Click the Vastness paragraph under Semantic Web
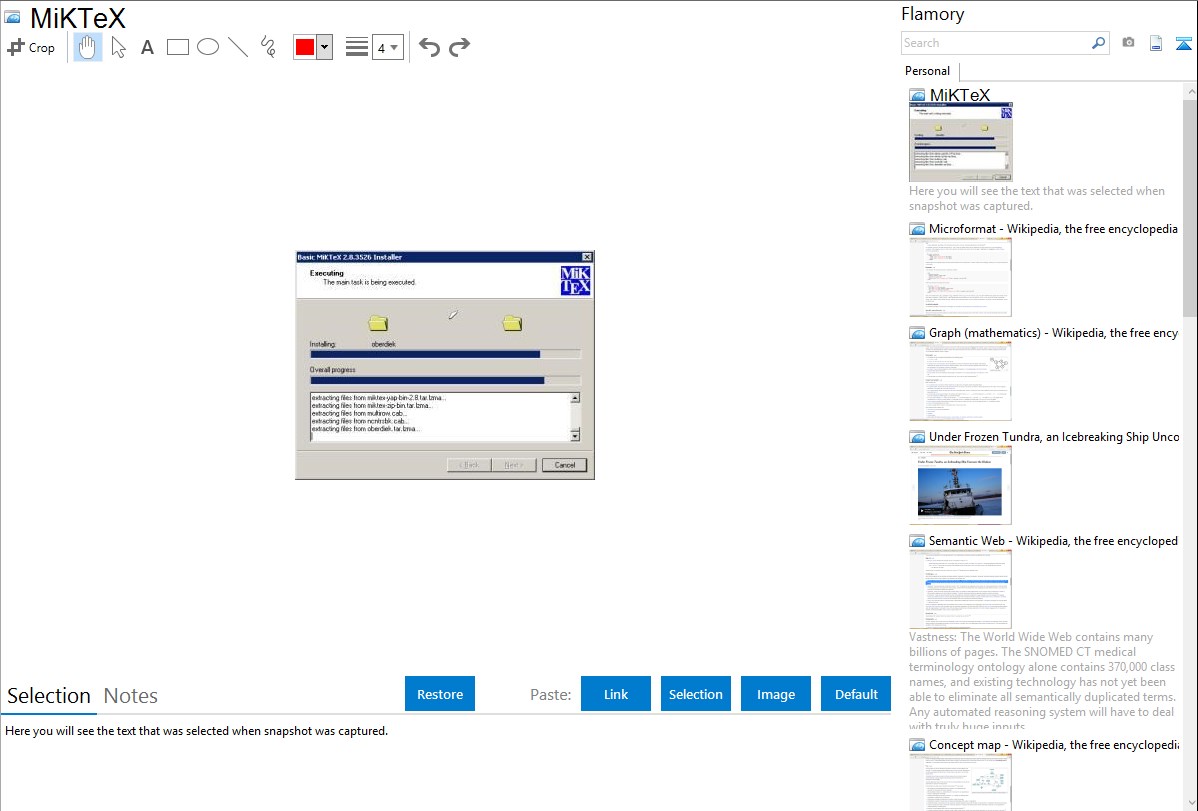 coord(1043,681)
